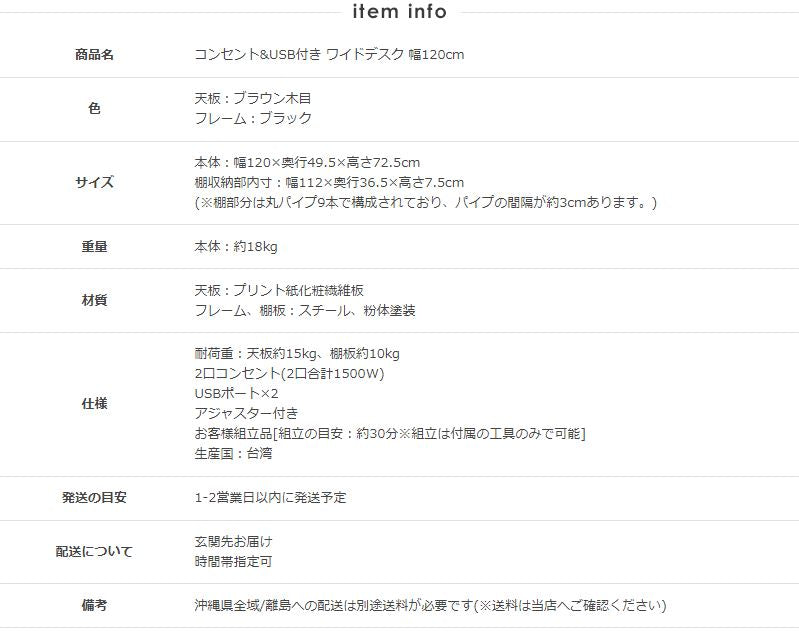Select the 商品名 row label

tap(94, 55)
